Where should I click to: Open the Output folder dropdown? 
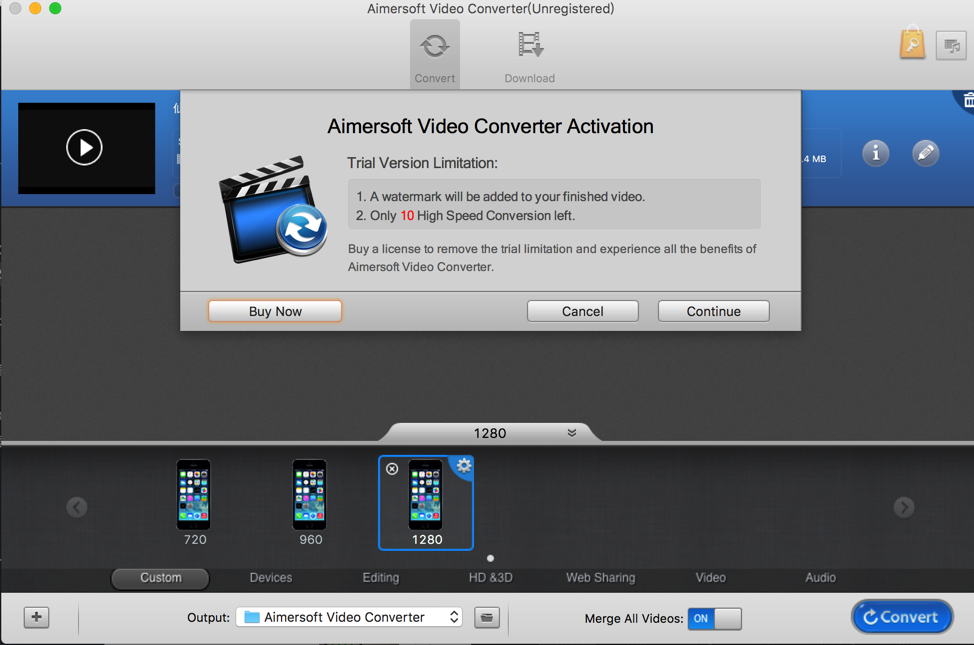(x=349, y=617)
